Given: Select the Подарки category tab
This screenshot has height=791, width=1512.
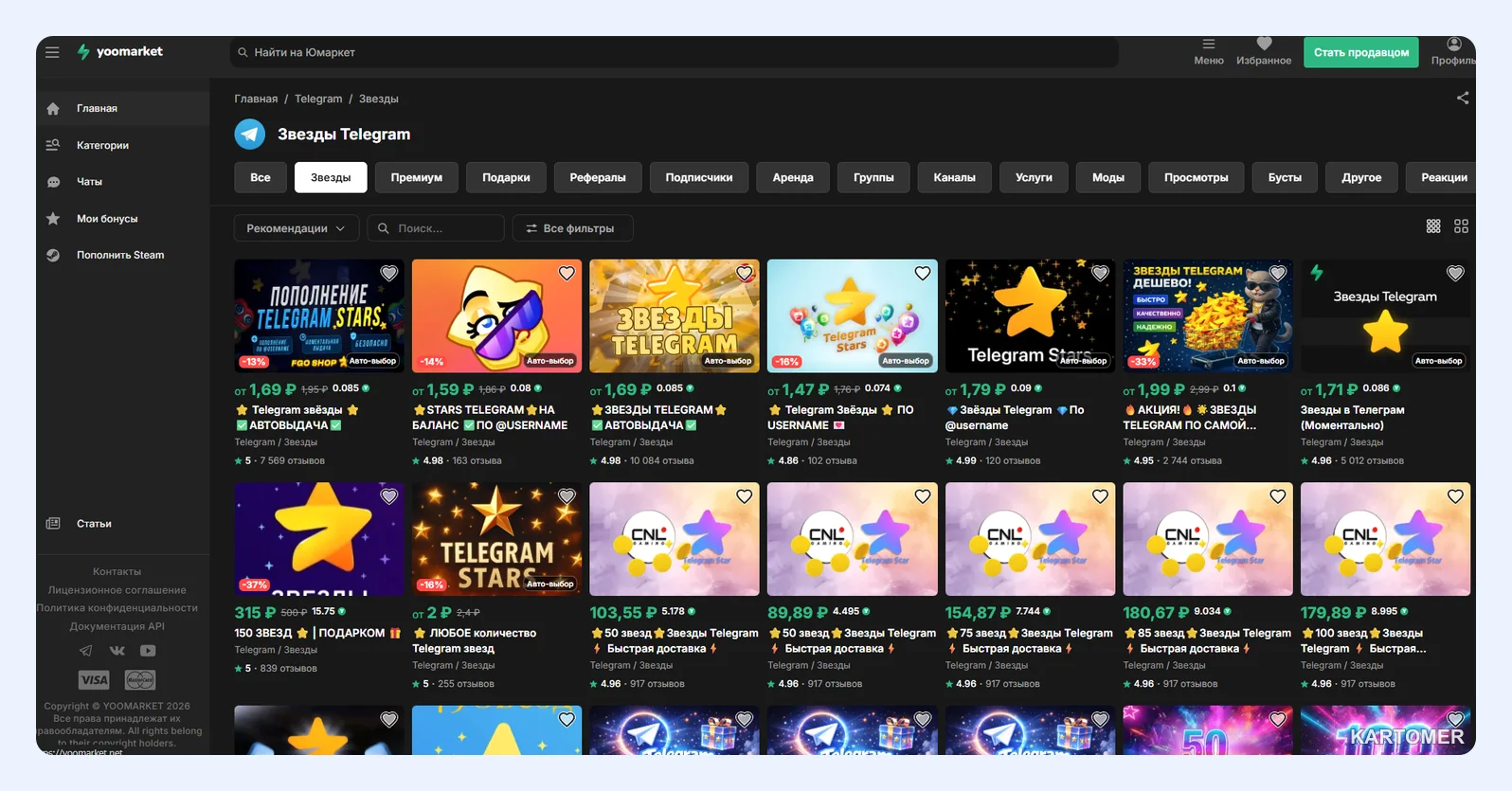Looking at the screenshot, I should pyautogui.click(x=506, y=177).
